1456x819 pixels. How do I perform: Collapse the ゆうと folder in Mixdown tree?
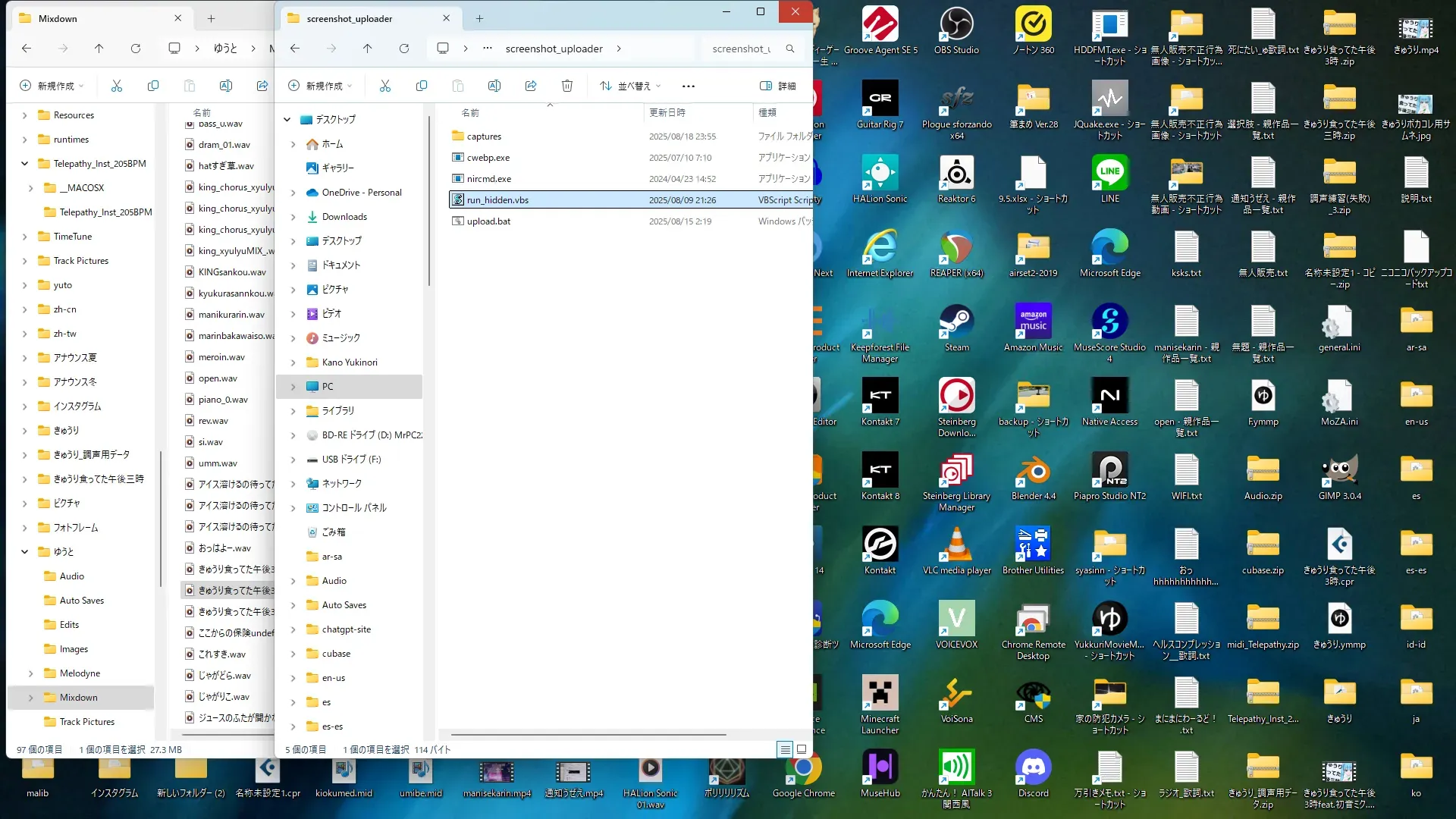pos(24,551)
